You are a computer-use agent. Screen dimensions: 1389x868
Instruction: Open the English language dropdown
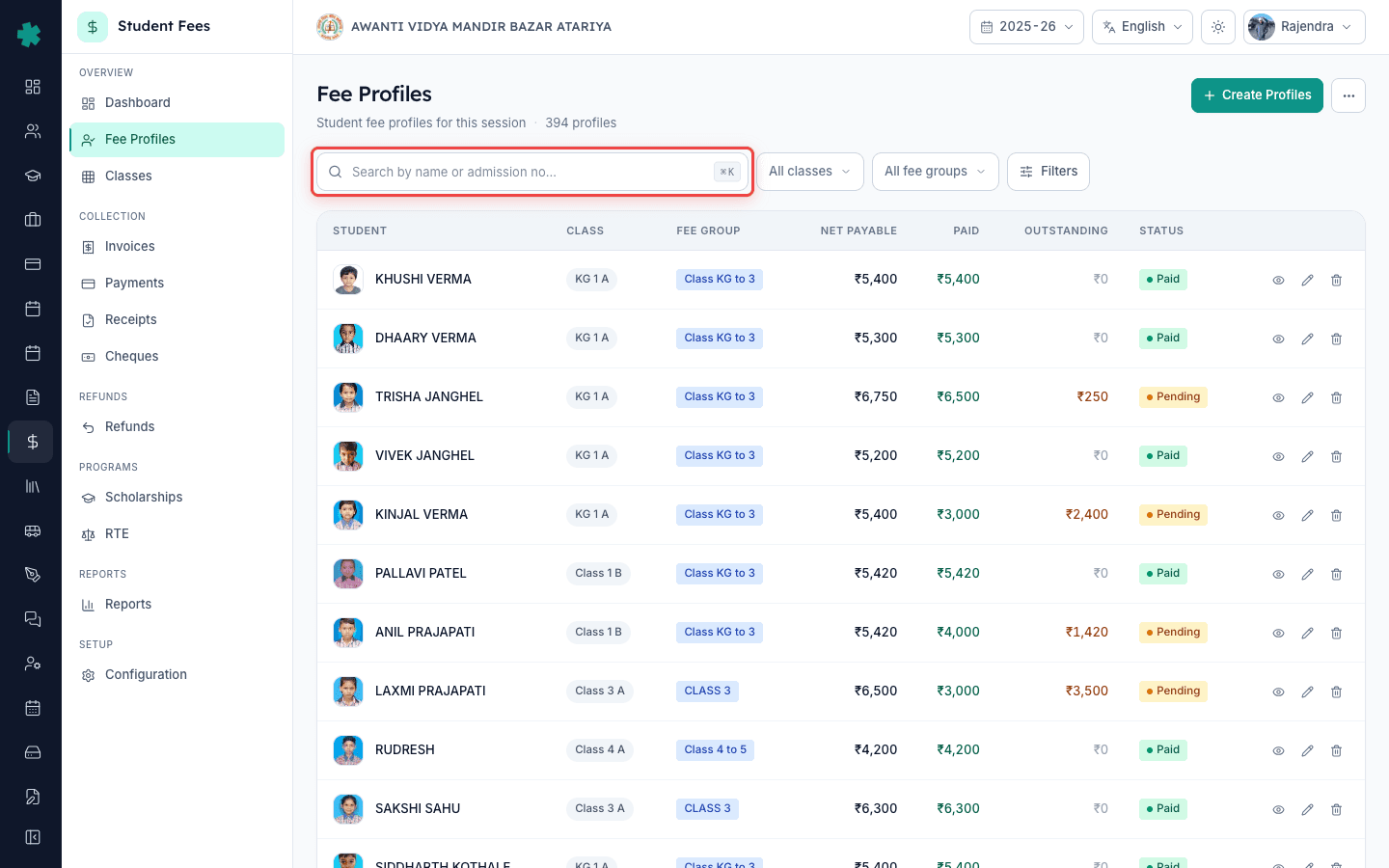click(x=1142, y=27)
